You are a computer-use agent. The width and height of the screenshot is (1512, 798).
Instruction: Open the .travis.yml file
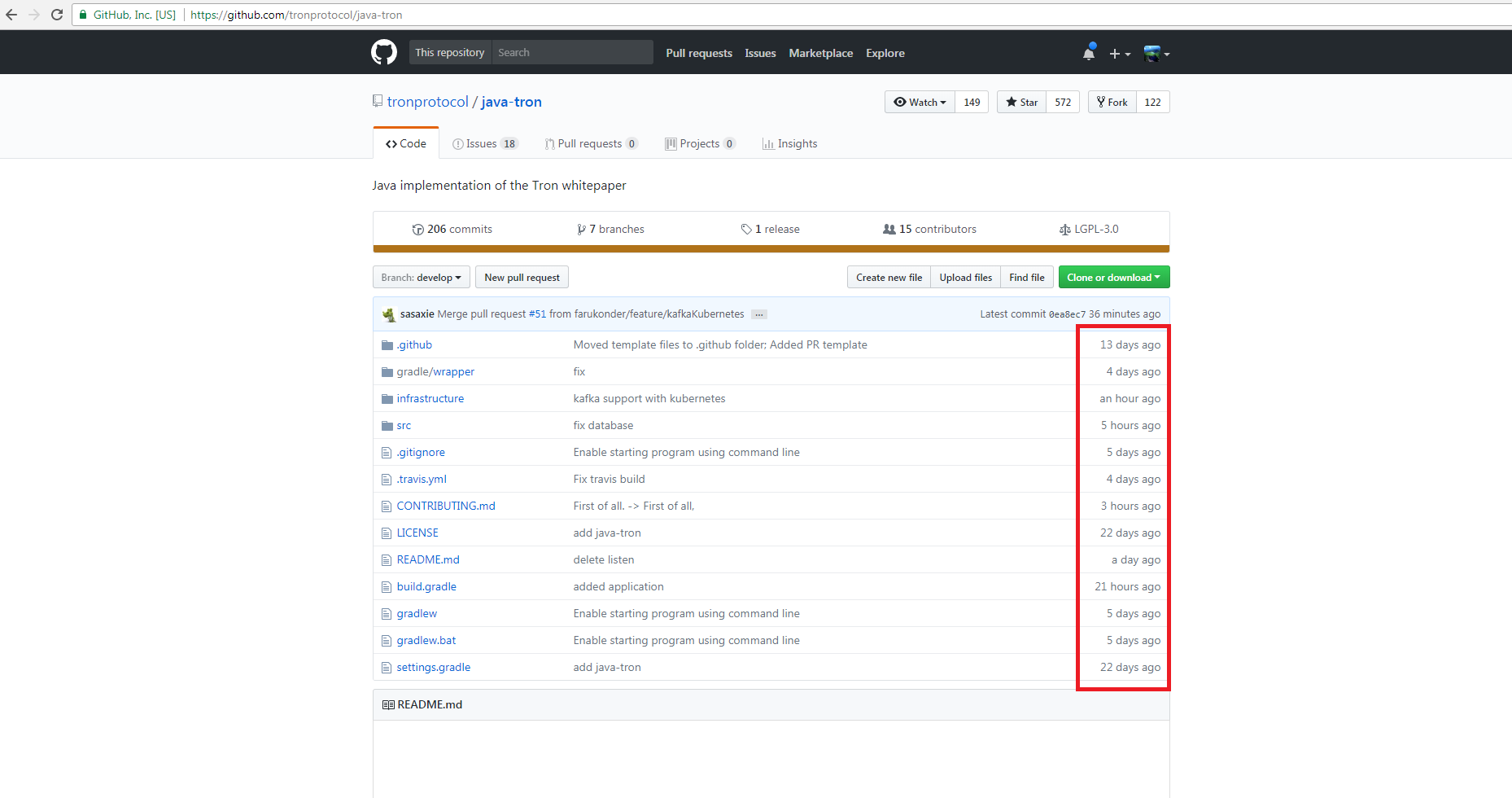click(422, 480)
